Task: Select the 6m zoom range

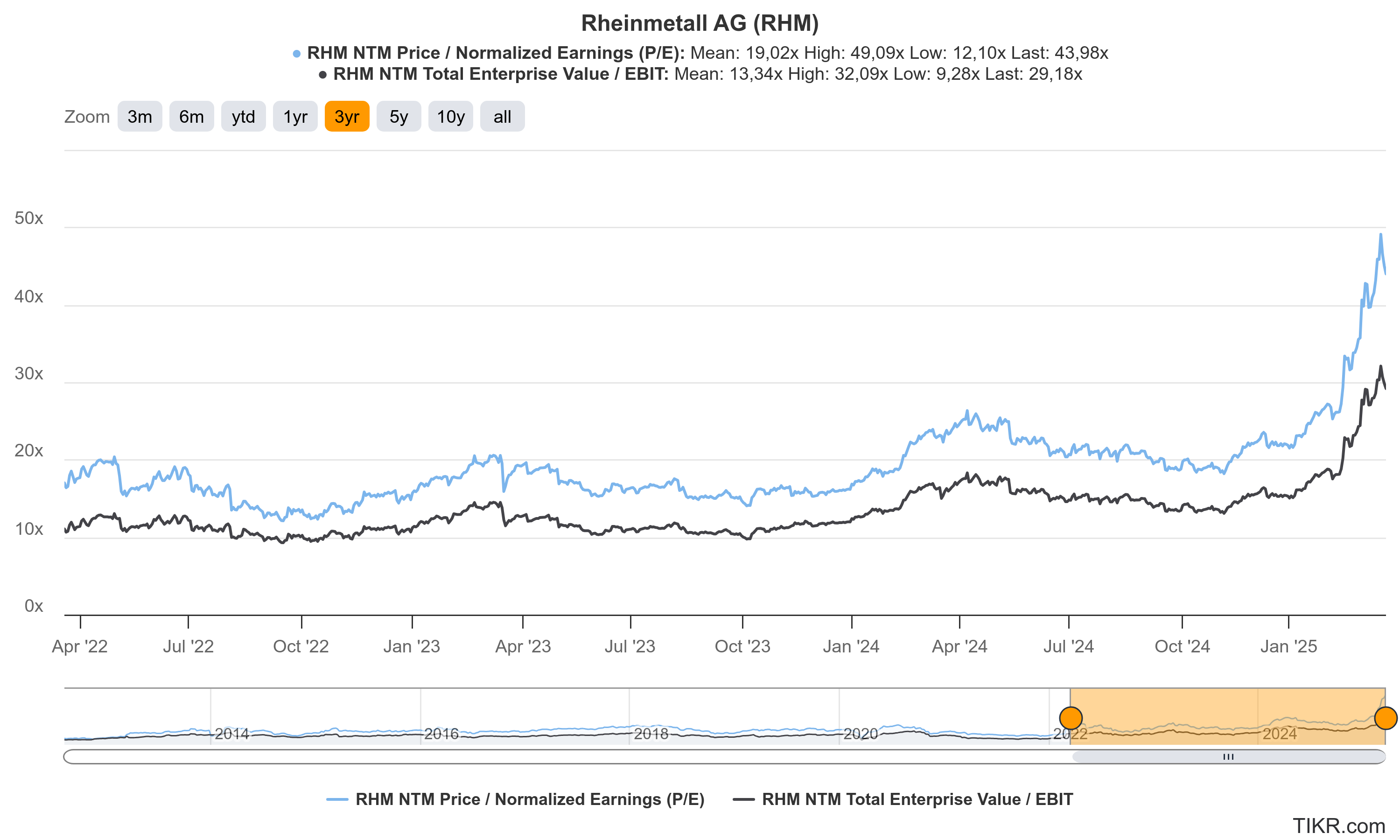Action: (x=192, y=117)
